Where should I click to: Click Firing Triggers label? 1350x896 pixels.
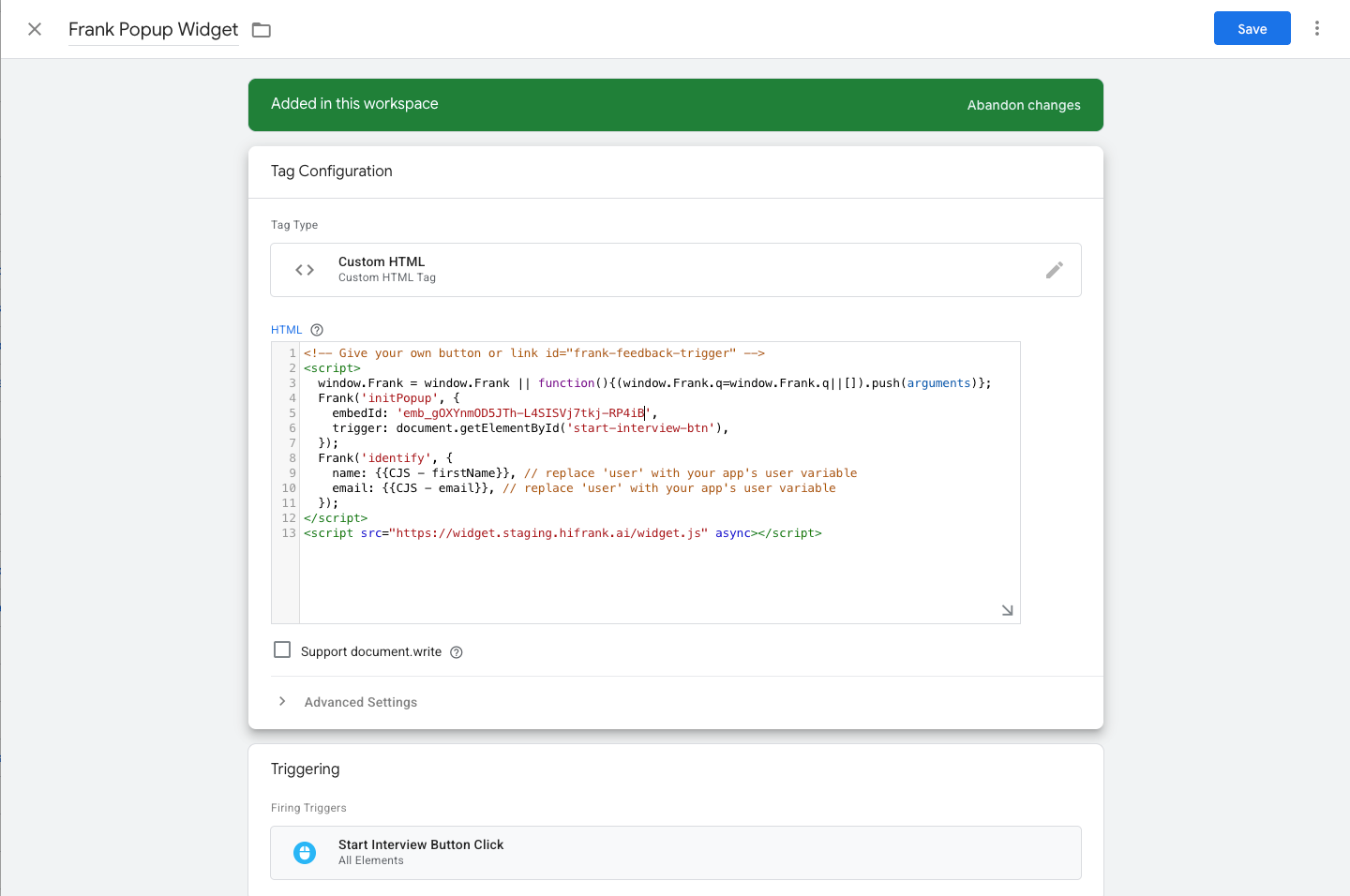click(x=308, y=808)
